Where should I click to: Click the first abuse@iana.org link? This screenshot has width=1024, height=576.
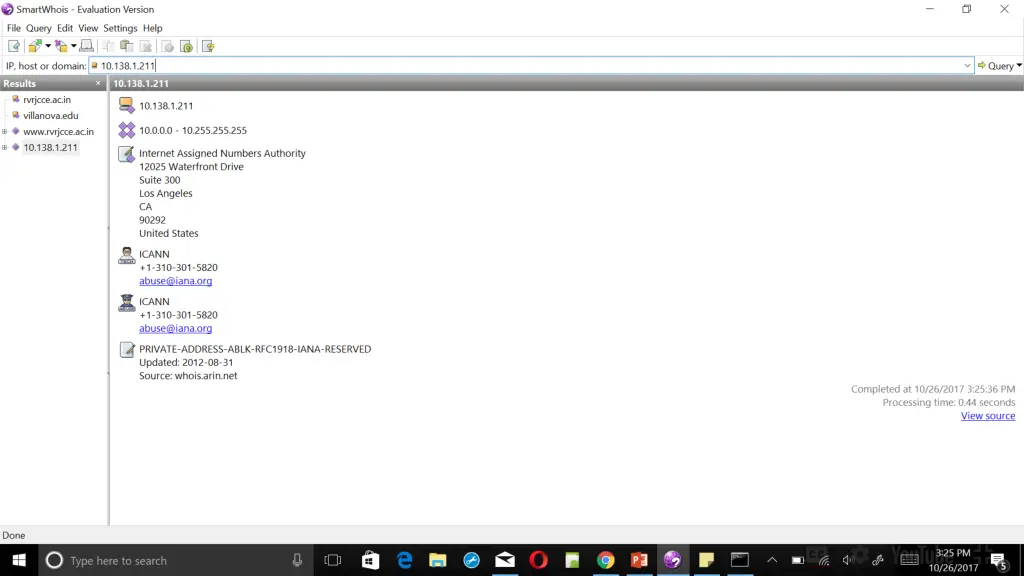point(175,281)
